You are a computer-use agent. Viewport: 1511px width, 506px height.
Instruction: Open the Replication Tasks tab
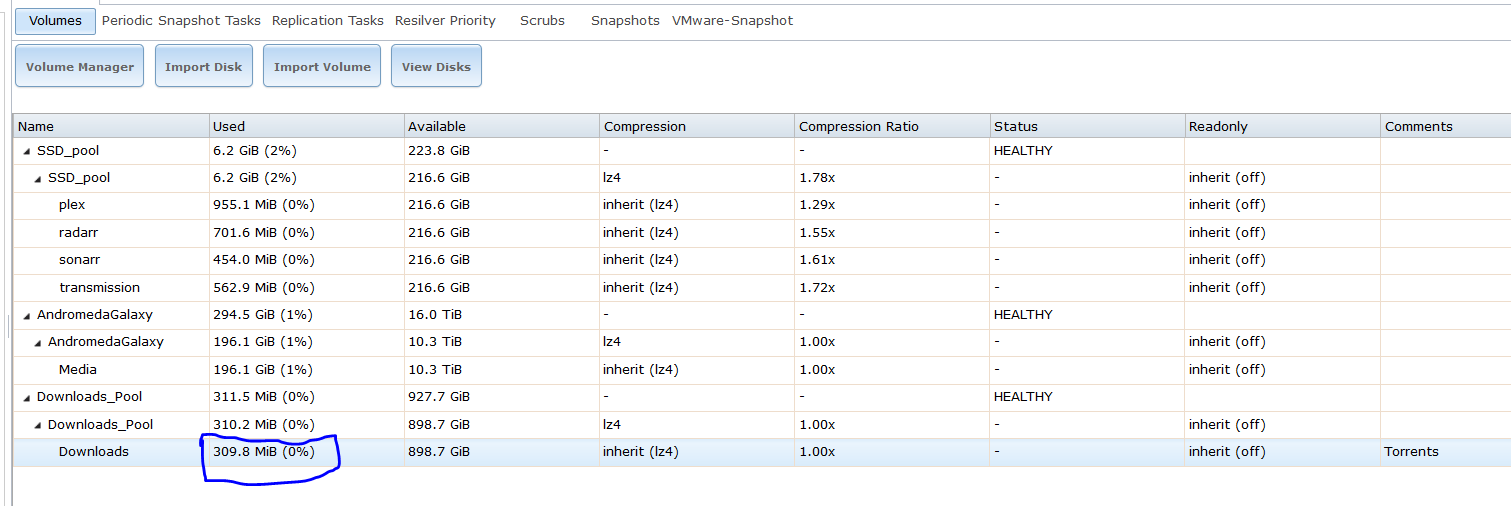(327, 20)
